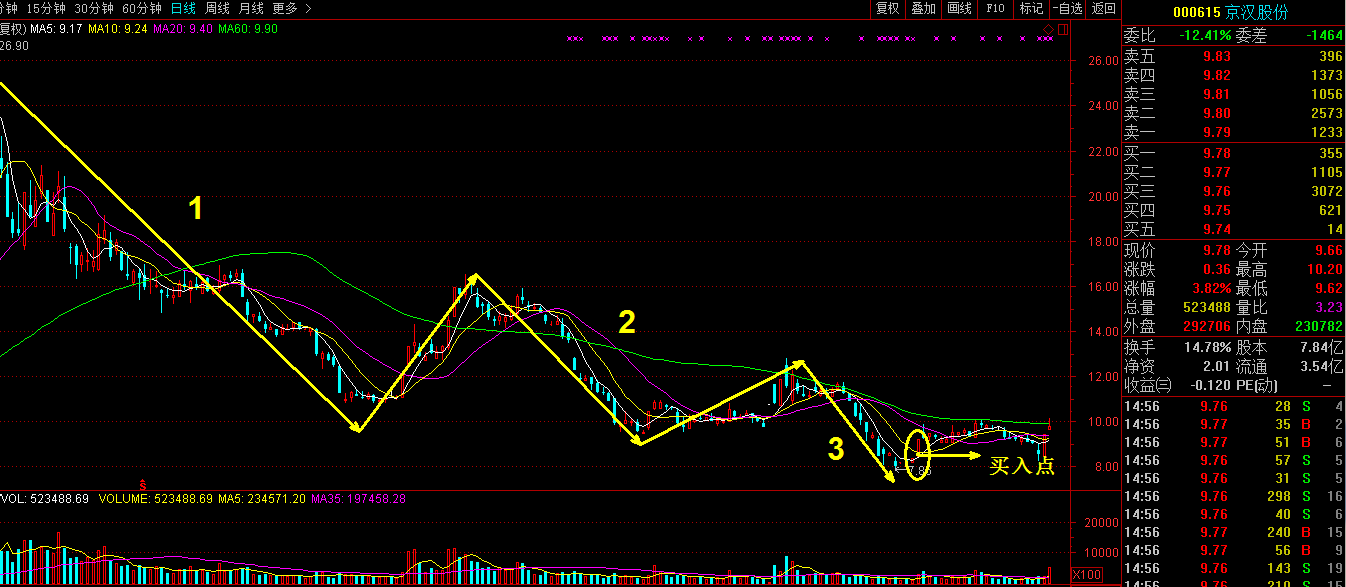Click the 标记 mark button
The width and height of the screenshot is (1346, 587).
coord(1031,8)
